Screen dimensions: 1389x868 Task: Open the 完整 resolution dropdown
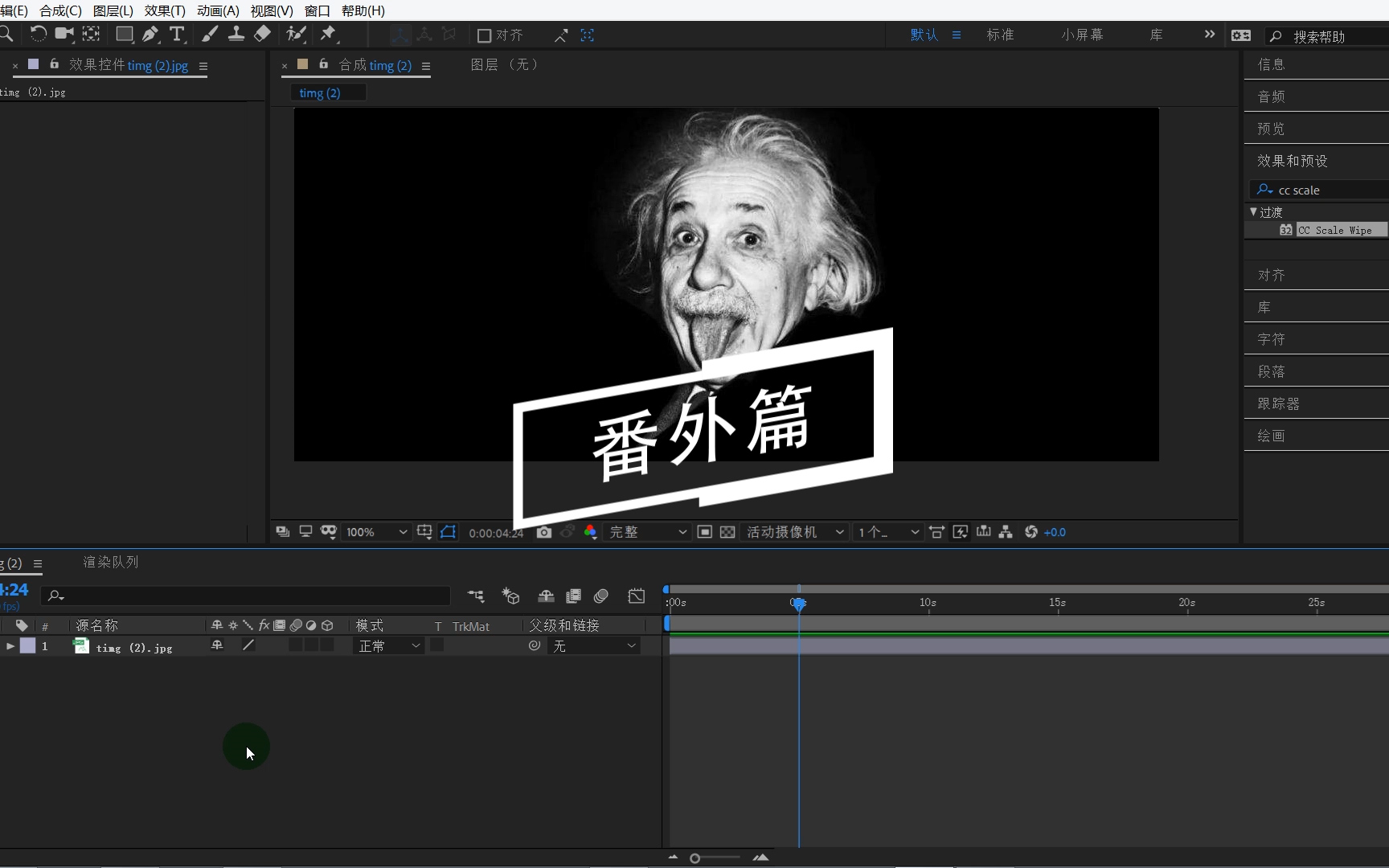point(648,532)
